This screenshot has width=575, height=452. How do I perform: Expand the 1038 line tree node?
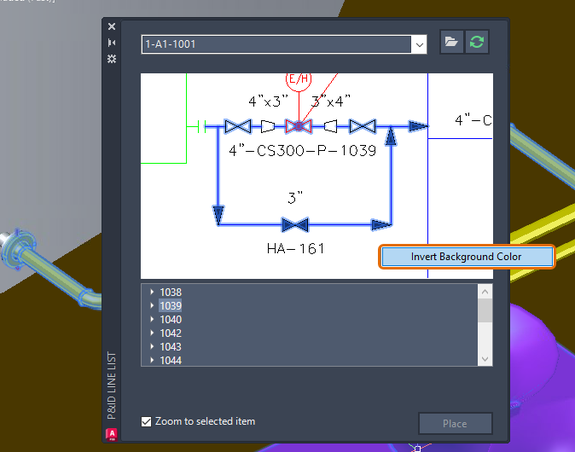click(152, 292)
